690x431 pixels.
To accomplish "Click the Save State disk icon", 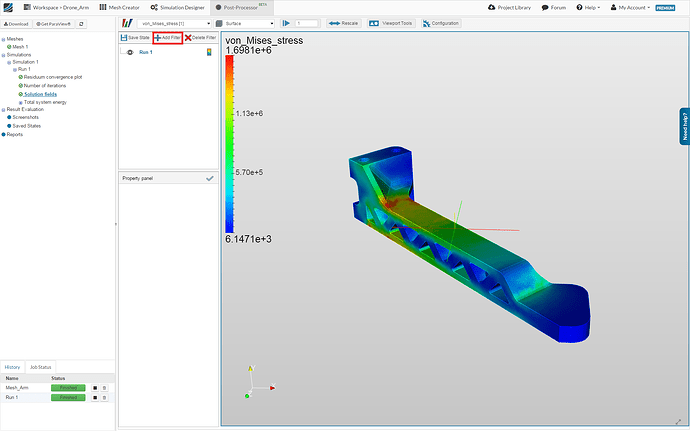I will pyautogui.click(x=124, y=37).
